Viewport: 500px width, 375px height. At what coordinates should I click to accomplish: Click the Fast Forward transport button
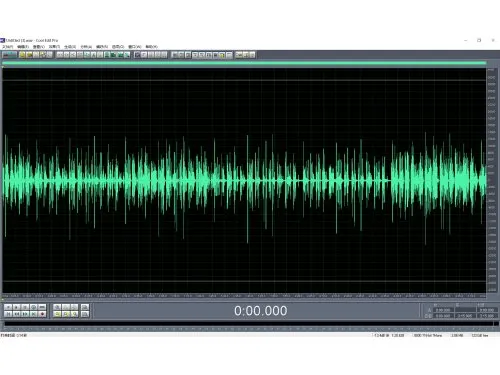click(25, 314)
